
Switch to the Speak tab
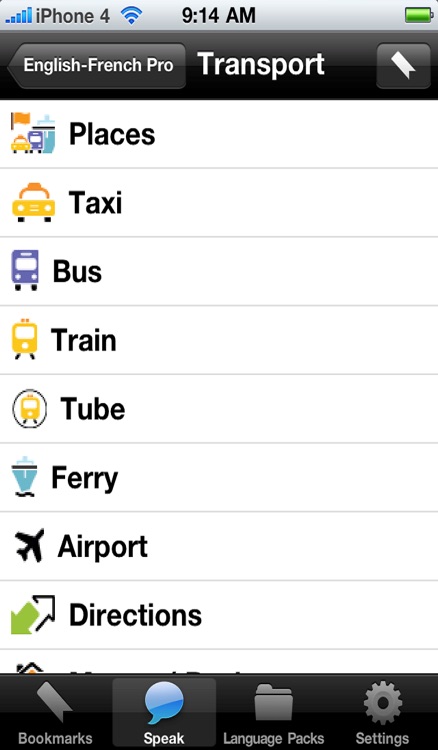(164, 713)
